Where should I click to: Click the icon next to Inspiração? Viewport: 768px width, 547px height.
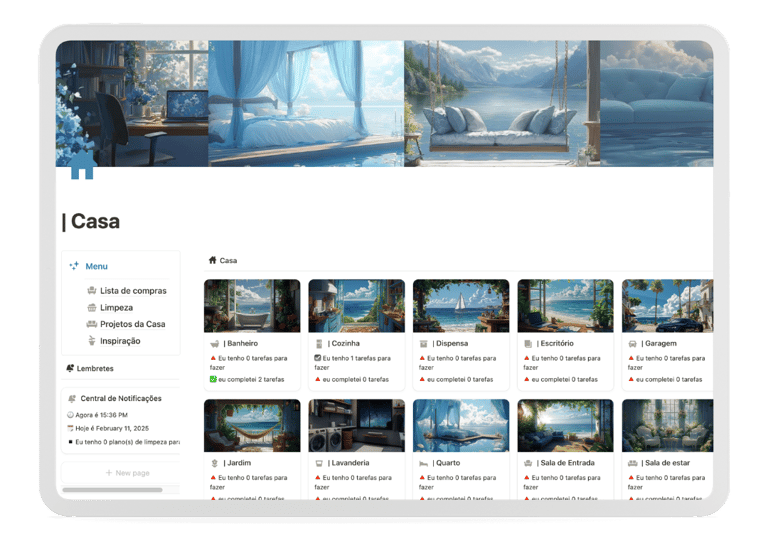coord(92,341)
